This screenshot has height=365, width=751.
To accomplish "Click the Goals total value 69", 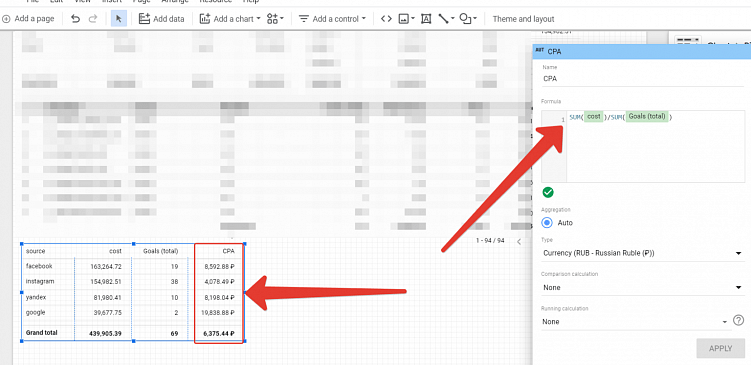I will 174,333.
